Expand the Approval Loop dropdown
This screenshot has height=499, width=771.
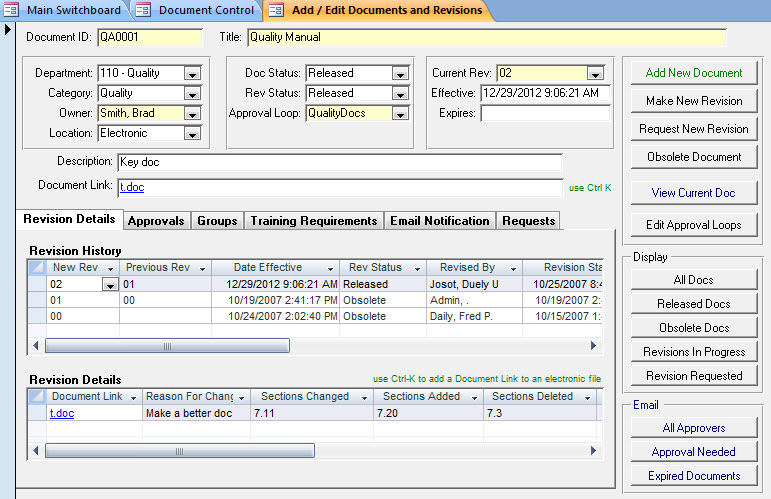(400, 113)
